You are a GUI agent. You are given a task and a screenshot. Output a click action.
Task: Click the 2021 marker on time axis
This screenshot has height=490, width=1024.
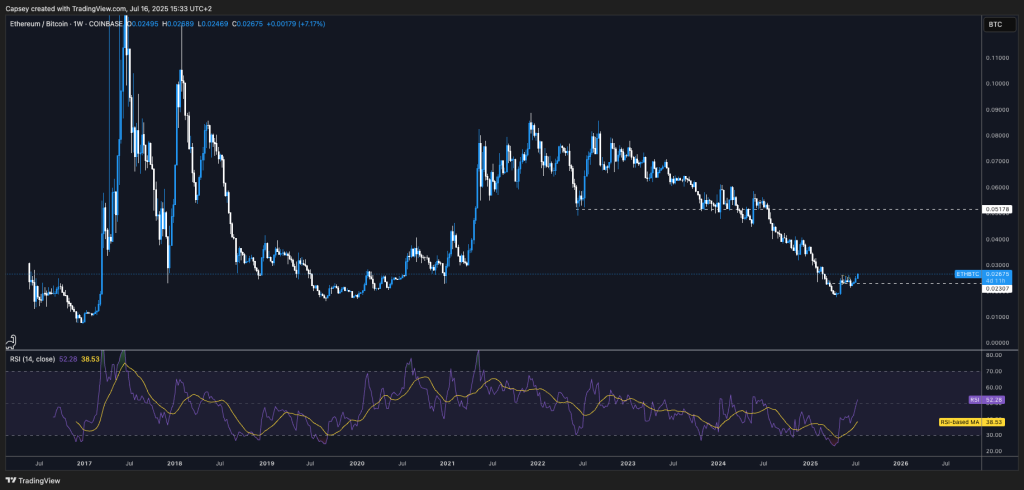(x=447, y=464)
